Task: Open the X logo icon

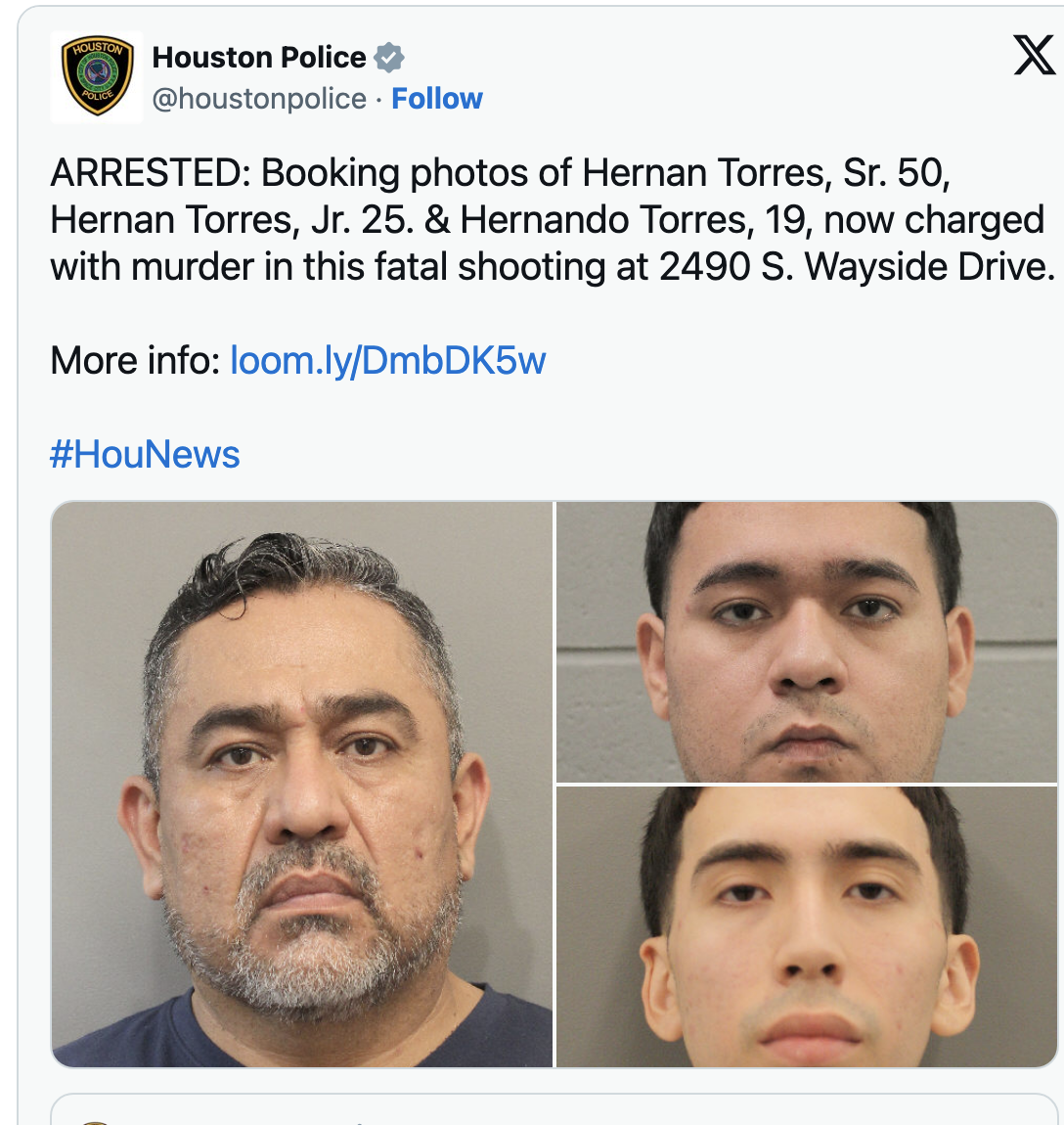Action: 1034,55
